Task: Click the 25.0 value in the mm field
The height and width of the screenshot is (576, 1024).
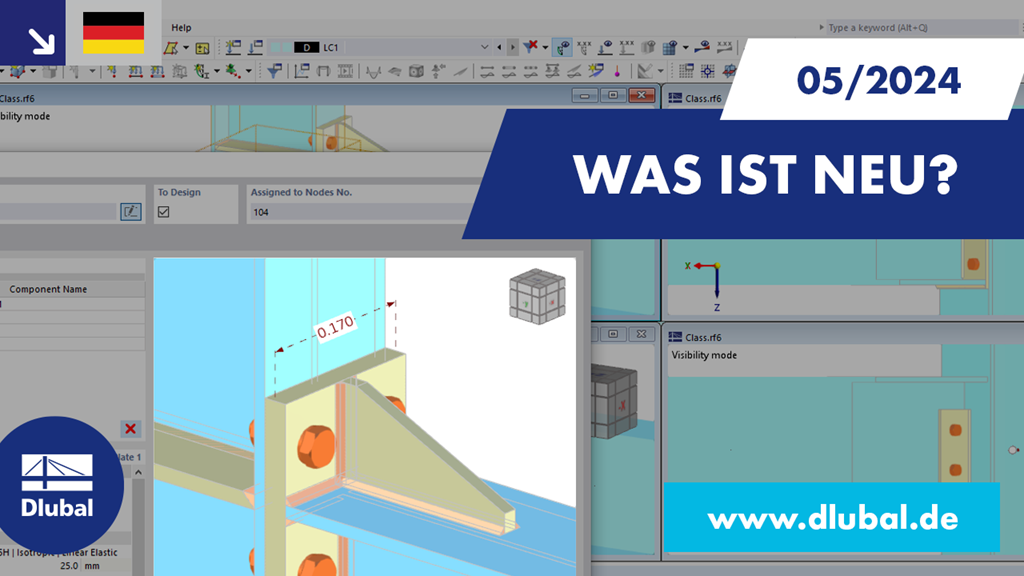Action: pyautogui.click(x=69, y=566)
